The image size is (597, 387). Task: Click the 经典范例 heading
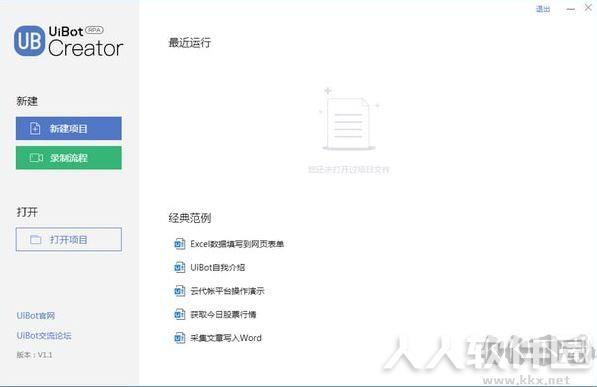(x=190, y=218)
